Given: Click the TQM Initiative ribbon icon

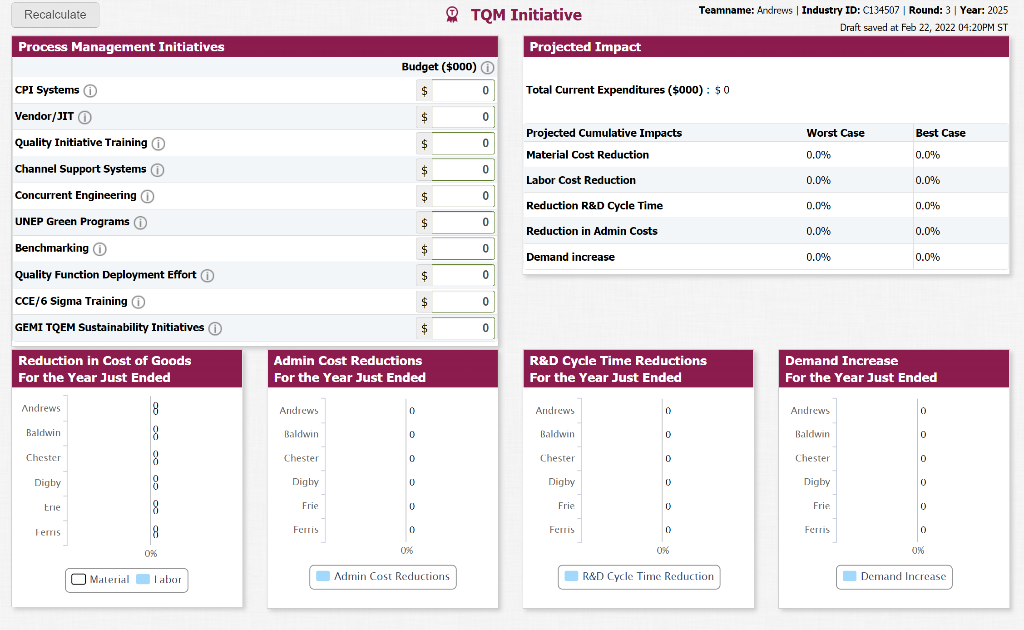Looking at the screenshot, I should (452, 15).
